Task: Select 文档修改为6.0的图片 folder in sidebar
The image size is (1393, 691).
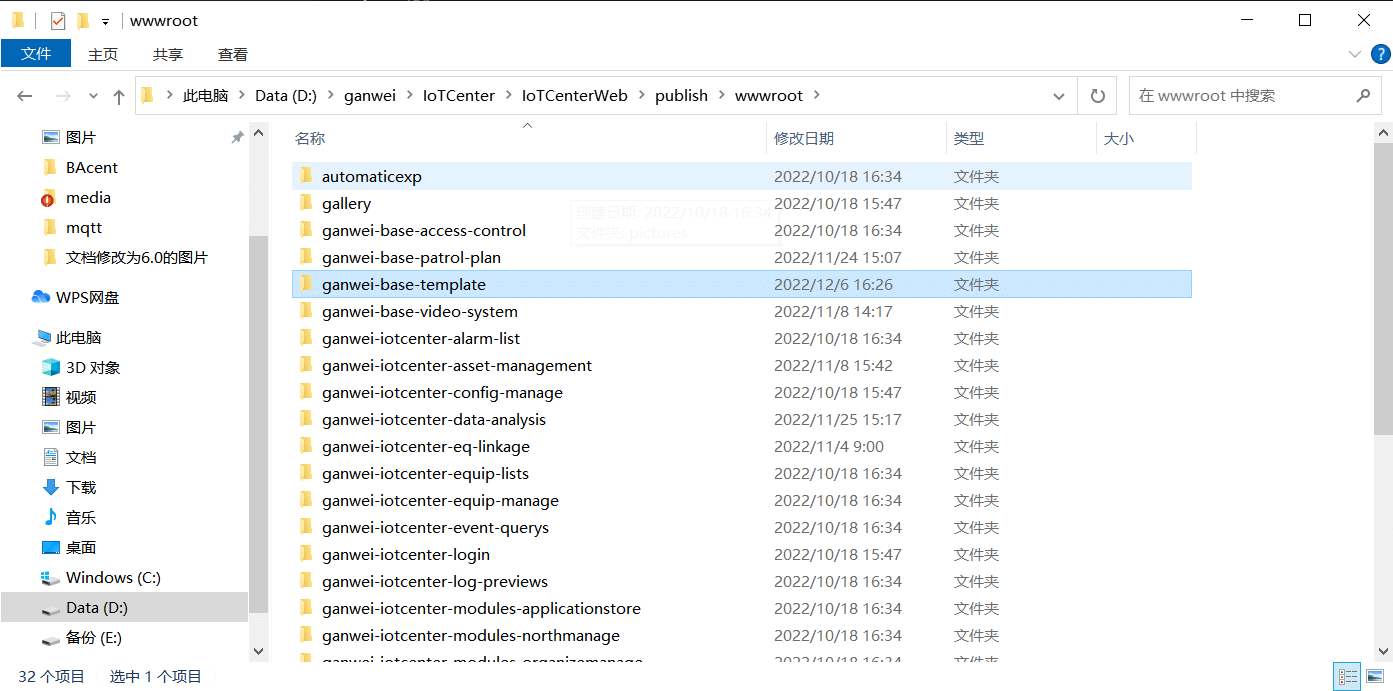Action: pos(137,258)
